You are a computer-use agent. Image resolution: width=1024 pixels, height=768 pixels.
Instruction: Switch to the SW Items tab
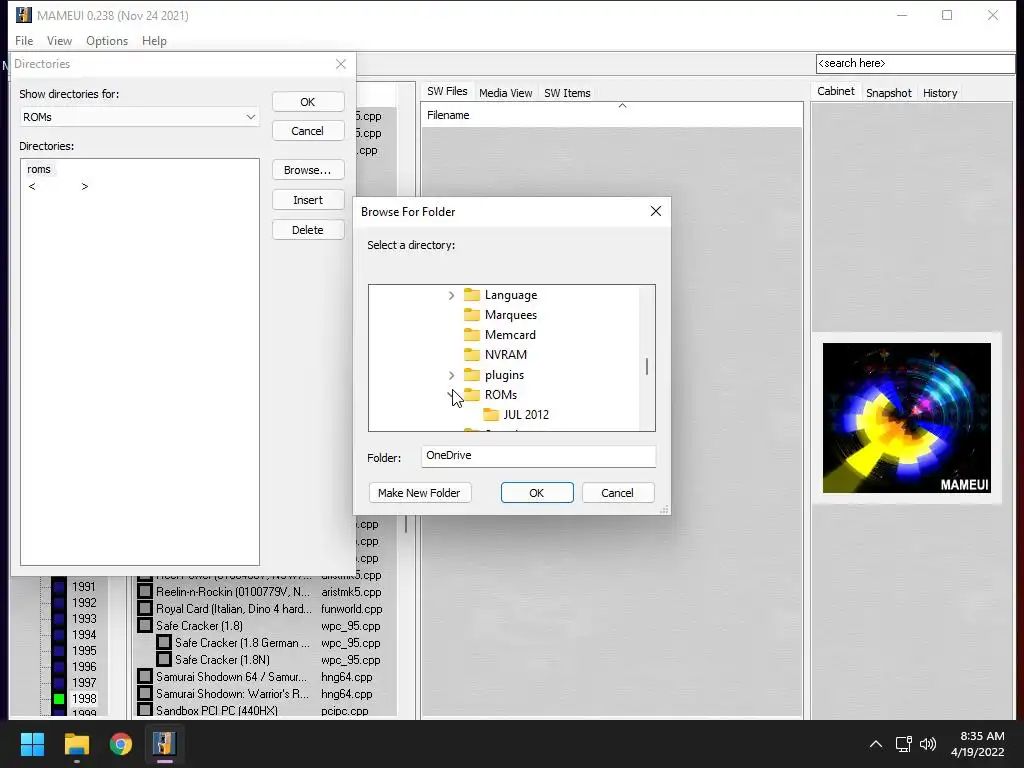click(567, 93)
